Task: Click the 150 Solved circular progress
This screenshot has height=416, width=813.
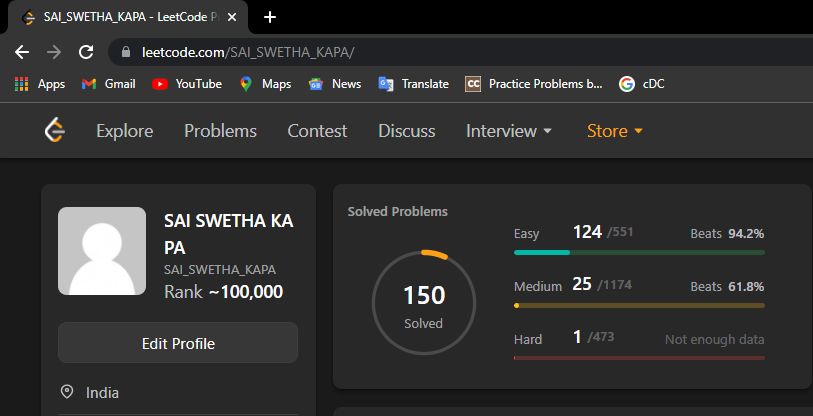Action: tap(424, 303)
